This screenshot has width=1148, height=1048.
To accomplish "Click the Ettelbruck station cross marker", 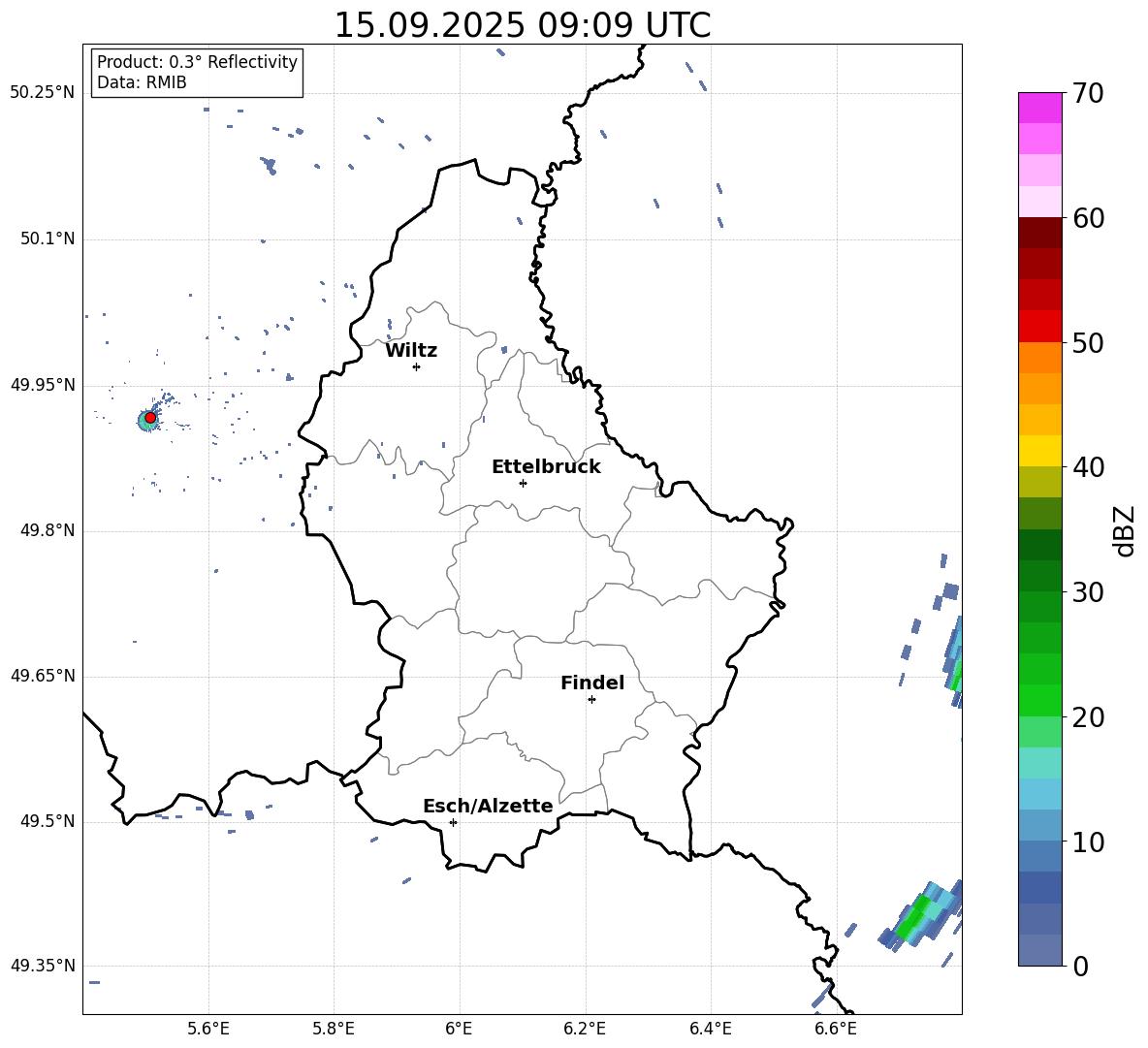I will click(x=523, y=483).
